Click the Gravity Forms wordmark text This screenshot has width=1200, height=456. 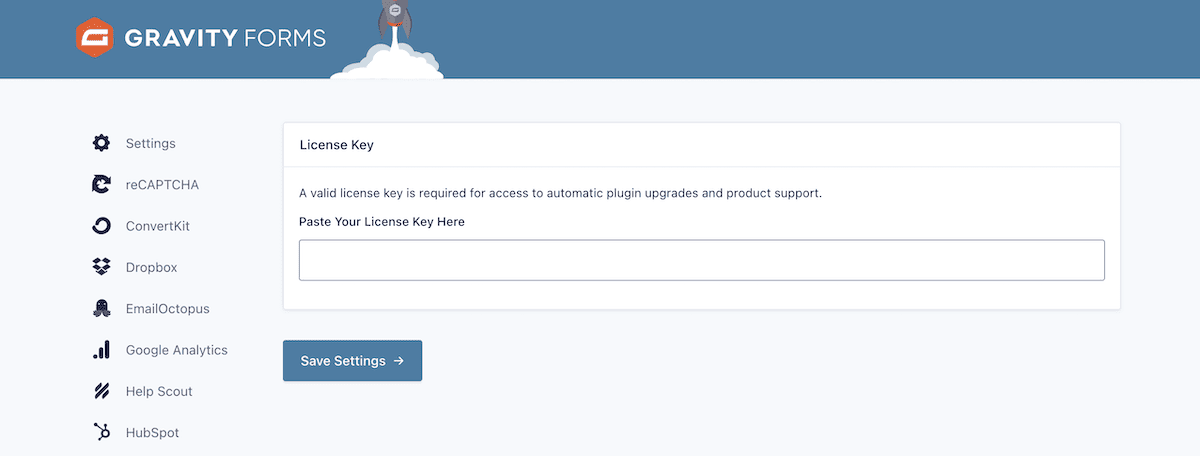[x=225, y=39]
